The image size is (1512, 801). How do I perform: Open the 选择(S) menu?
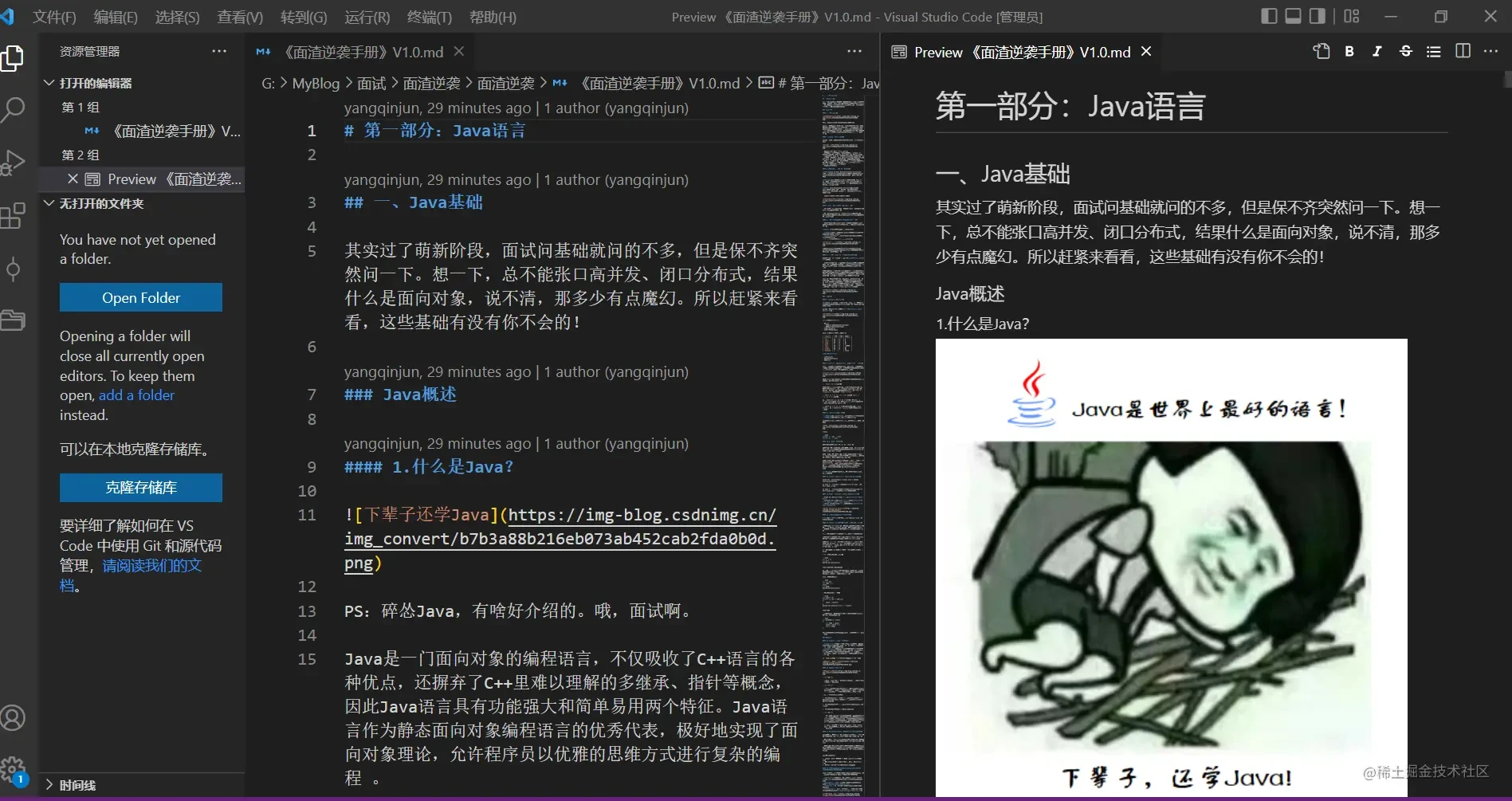177,17
